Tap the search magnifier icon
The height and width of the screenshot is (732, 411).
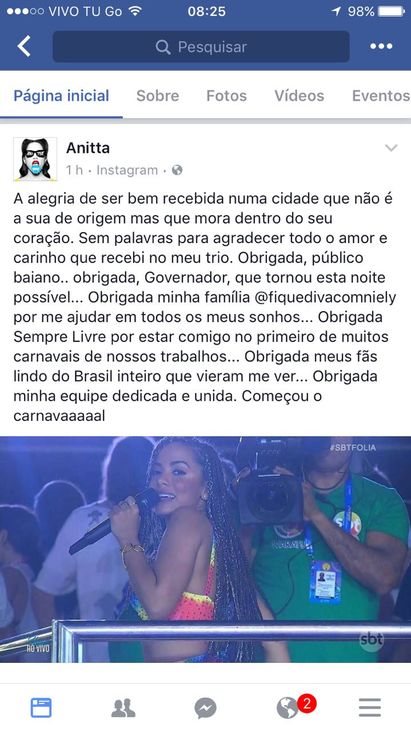[163, 47]
